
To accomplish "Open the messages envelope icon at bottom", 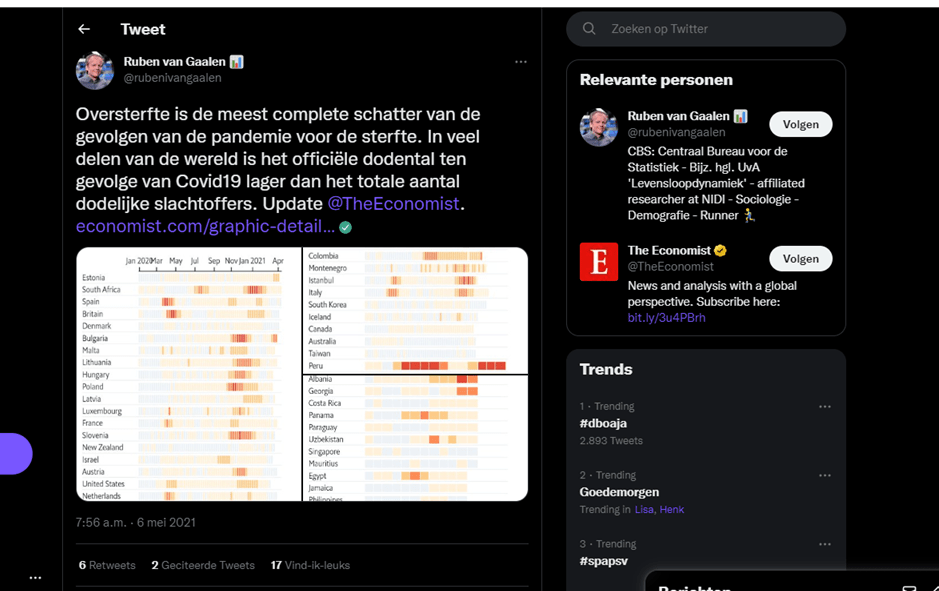I will (x=909, y=588).
